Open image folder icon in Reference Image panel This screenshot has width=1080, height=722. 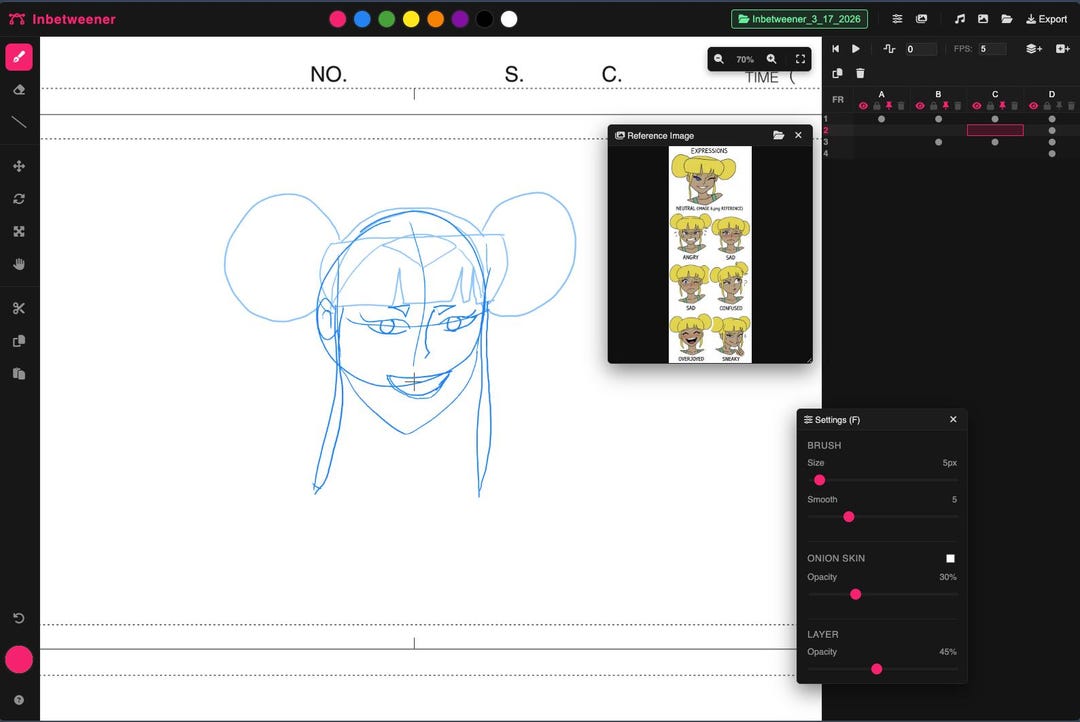[778, 136]
